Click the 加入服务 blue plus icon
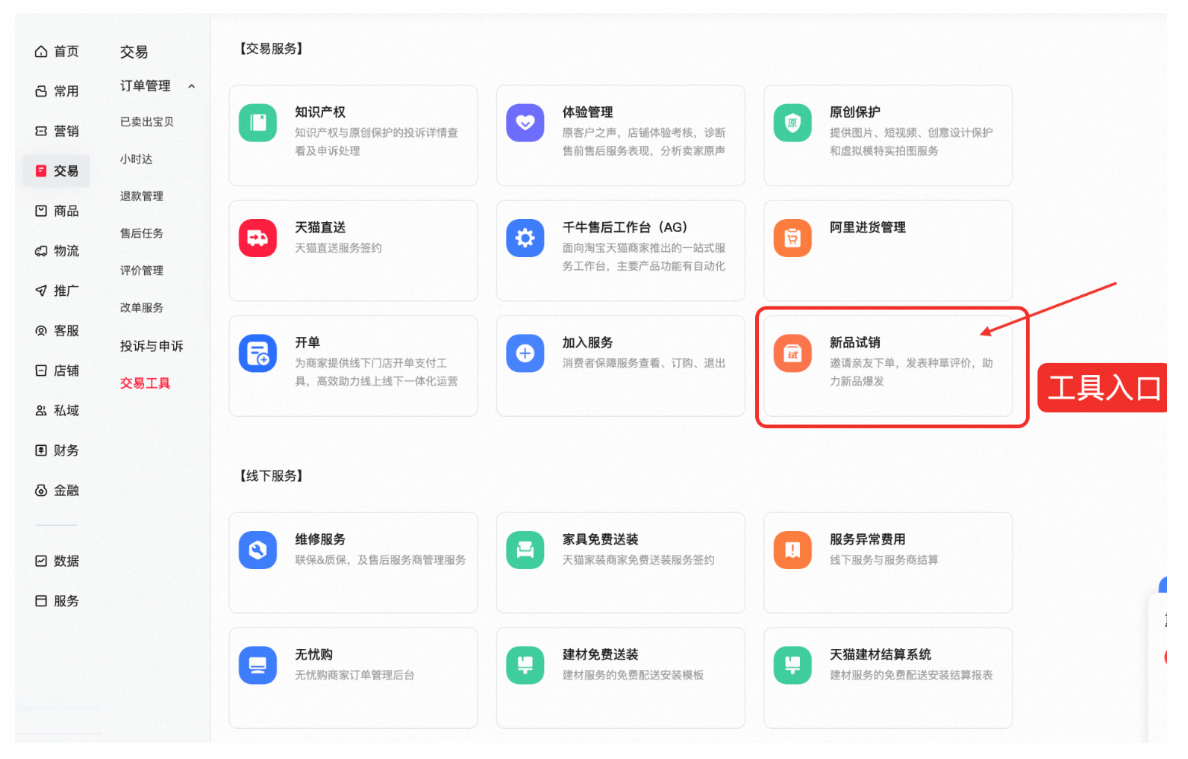 coord(525,353)
